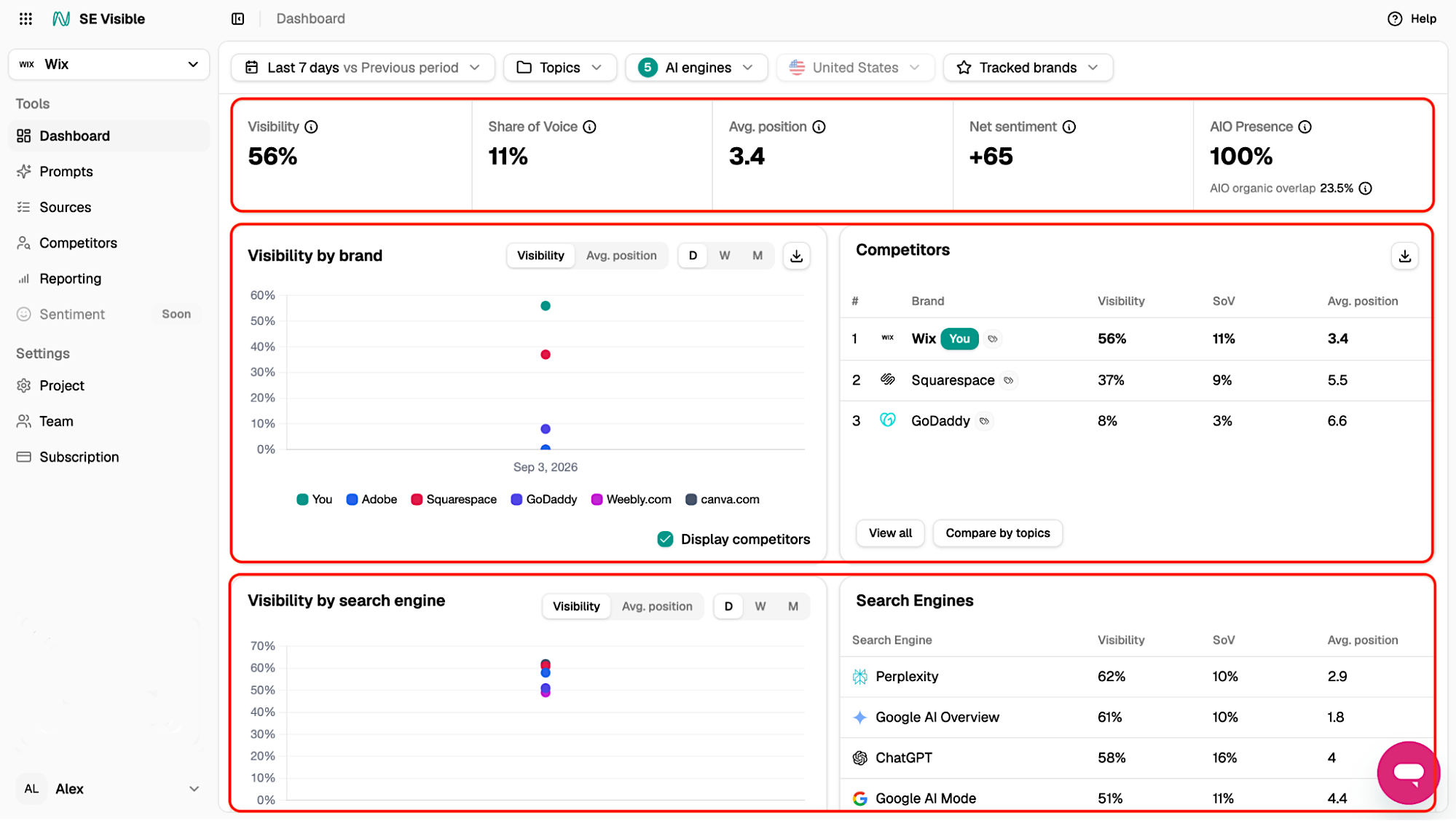1456x821 pixels.
Task: Sort by Avg. position column in Competitors
Action: [x=1362, y=302]
